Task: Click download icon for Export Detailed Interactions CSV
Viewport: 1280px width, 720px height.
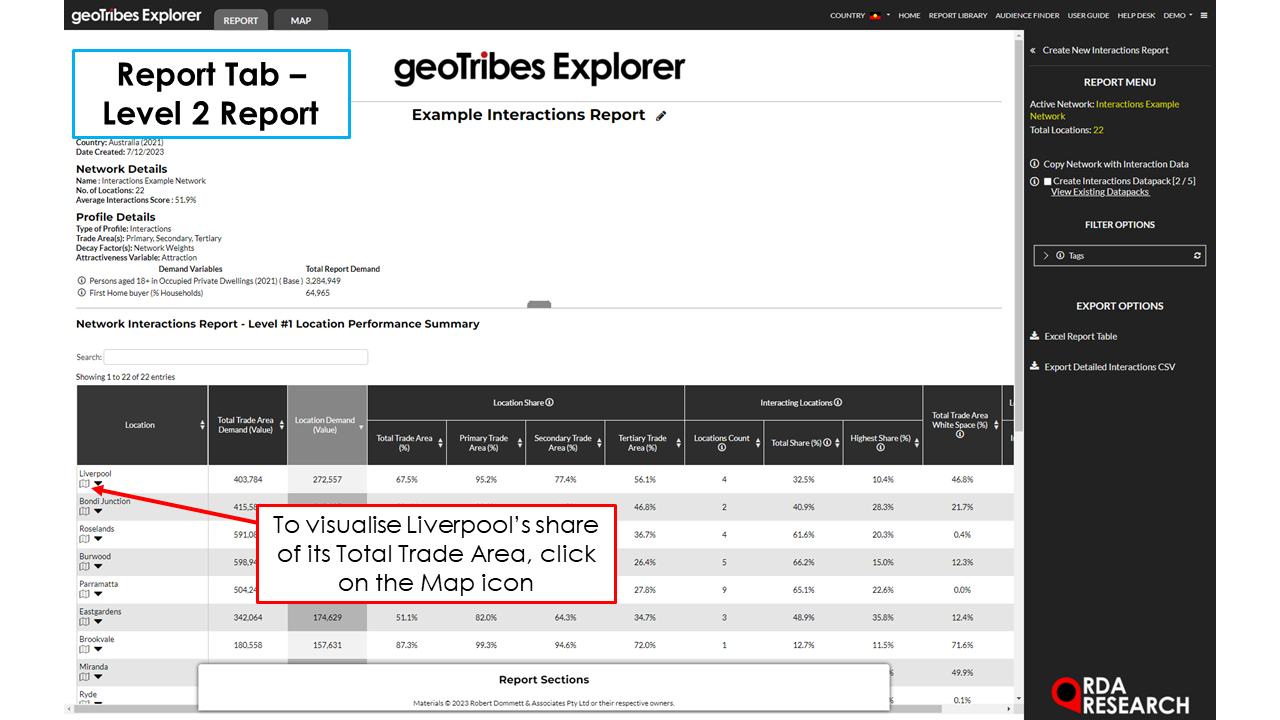Action: click(x=1035, y=367)
